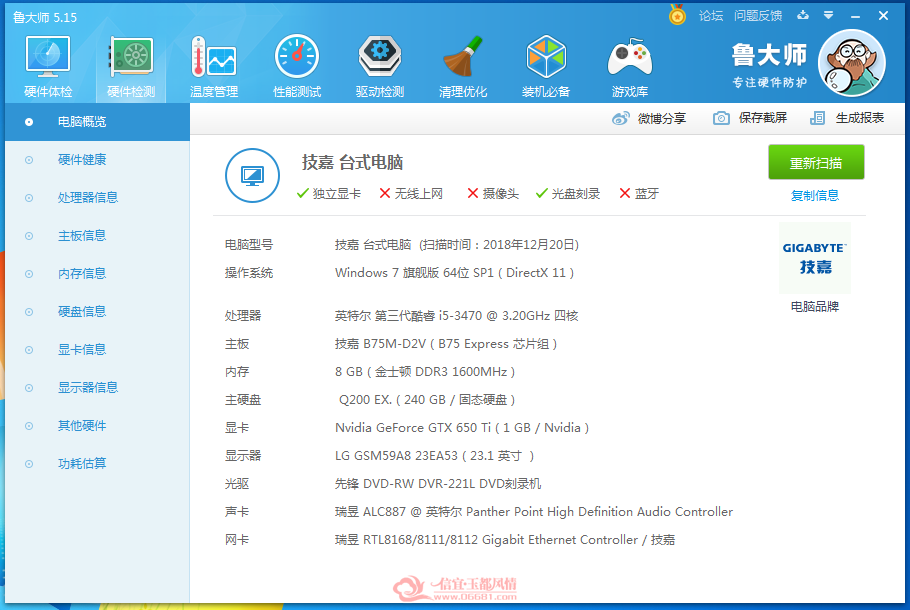
Task: Click the RTL8168 Gigabit Ethernet value
Action: pos(505,540)
